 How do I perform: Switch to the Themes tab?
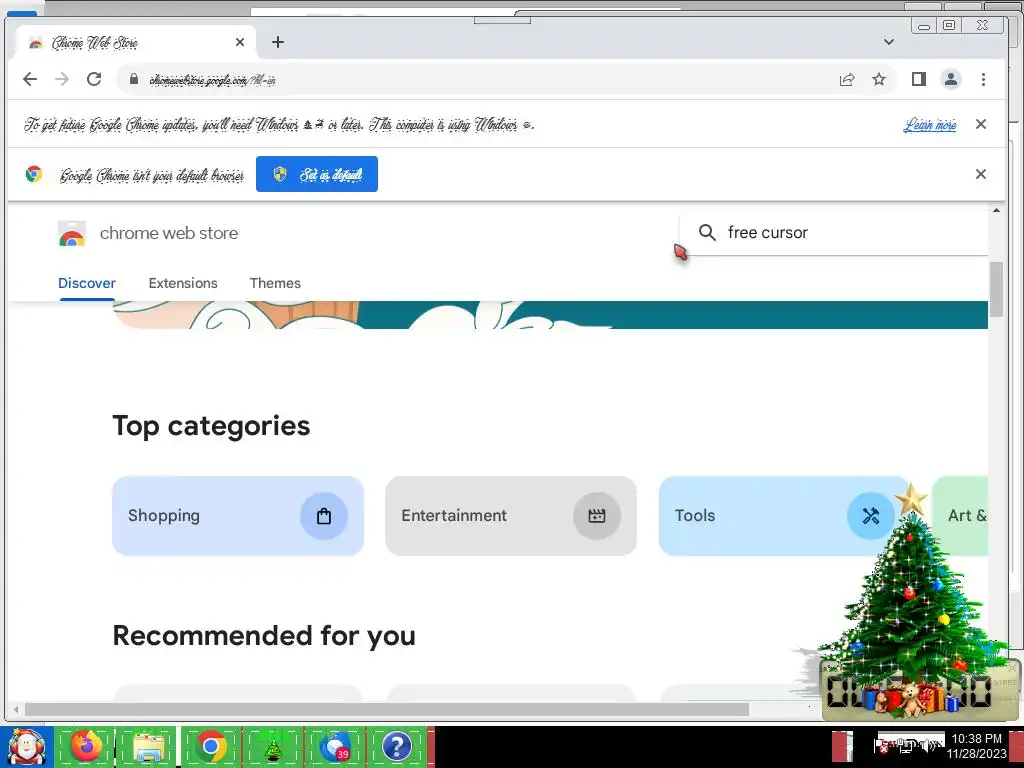tap(275, 283)
